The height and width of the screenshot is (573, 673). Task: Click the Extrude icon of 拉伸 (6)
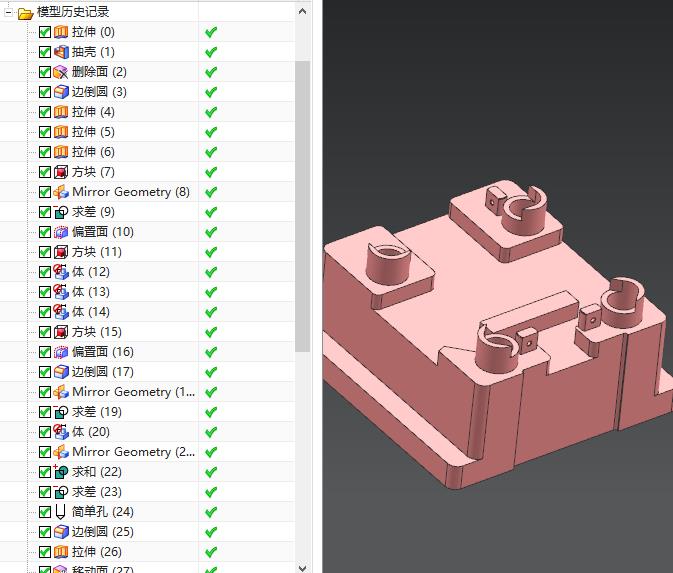pyautogui.click(x=61, y=152)
